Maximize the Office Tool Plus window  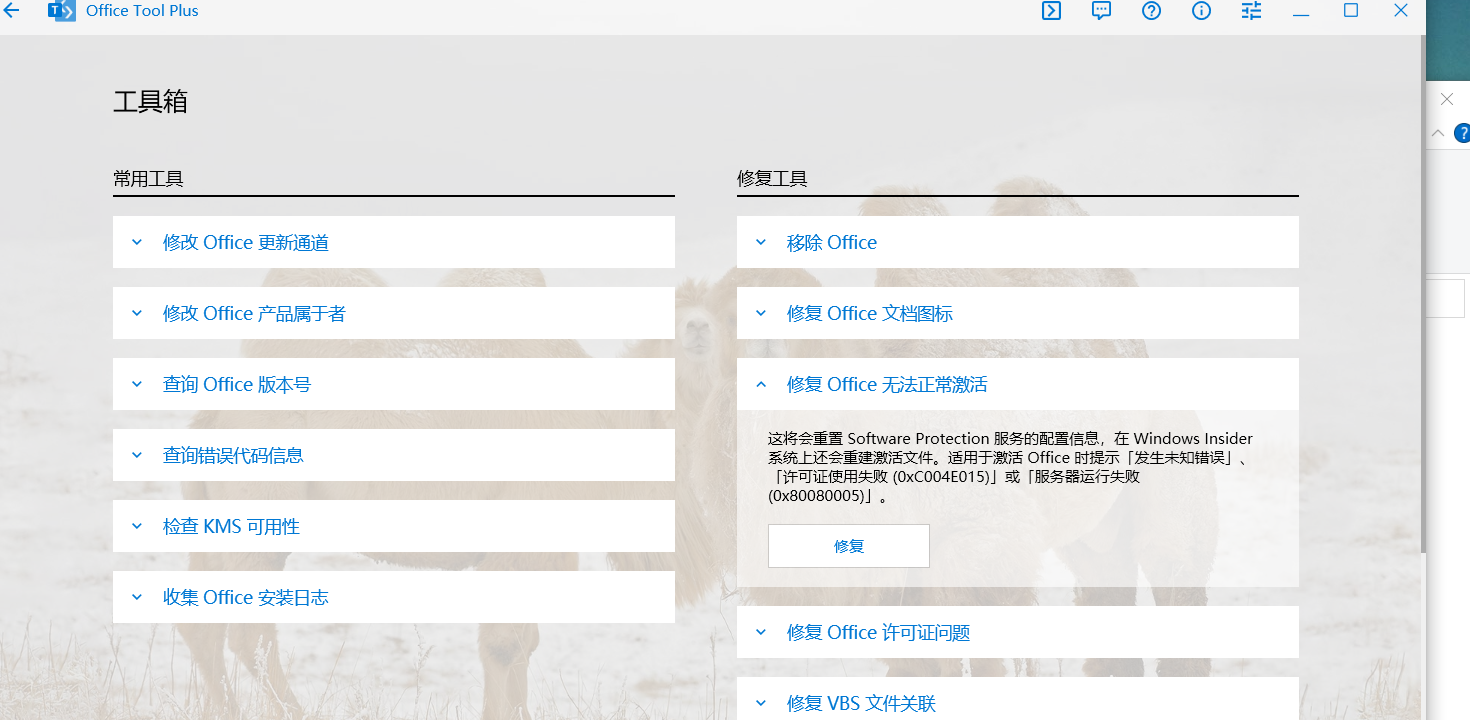(1351, 10)
